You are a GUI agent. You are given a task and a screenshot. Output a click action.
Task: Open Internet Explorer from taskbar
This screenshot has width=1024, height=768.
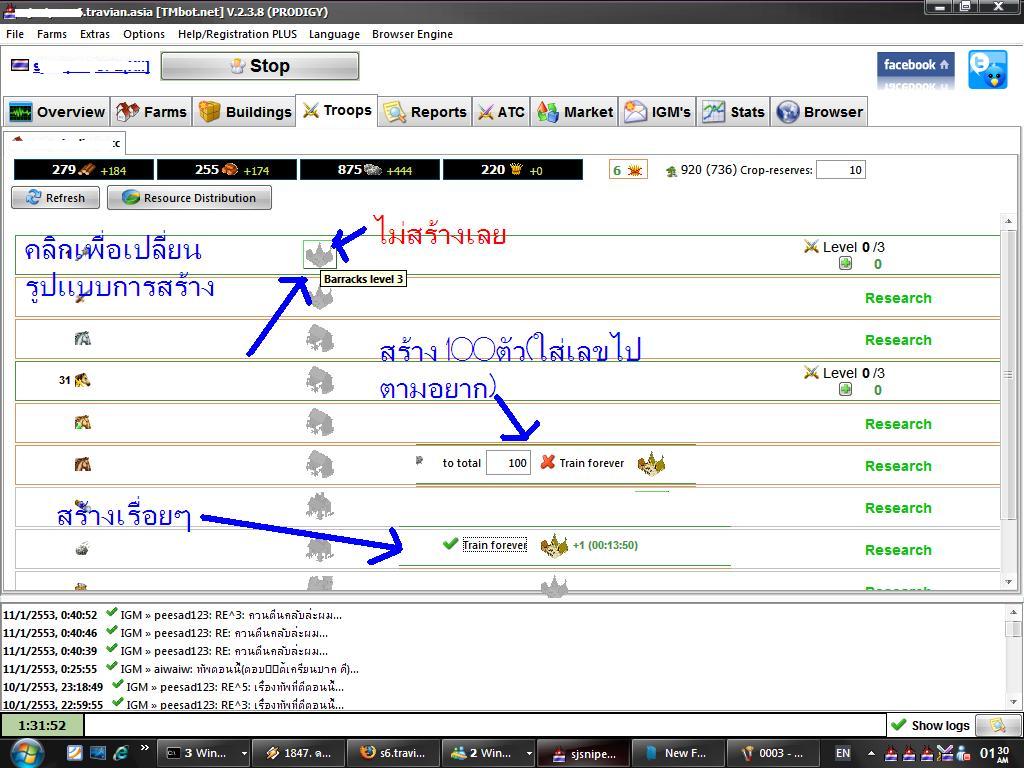121,753
